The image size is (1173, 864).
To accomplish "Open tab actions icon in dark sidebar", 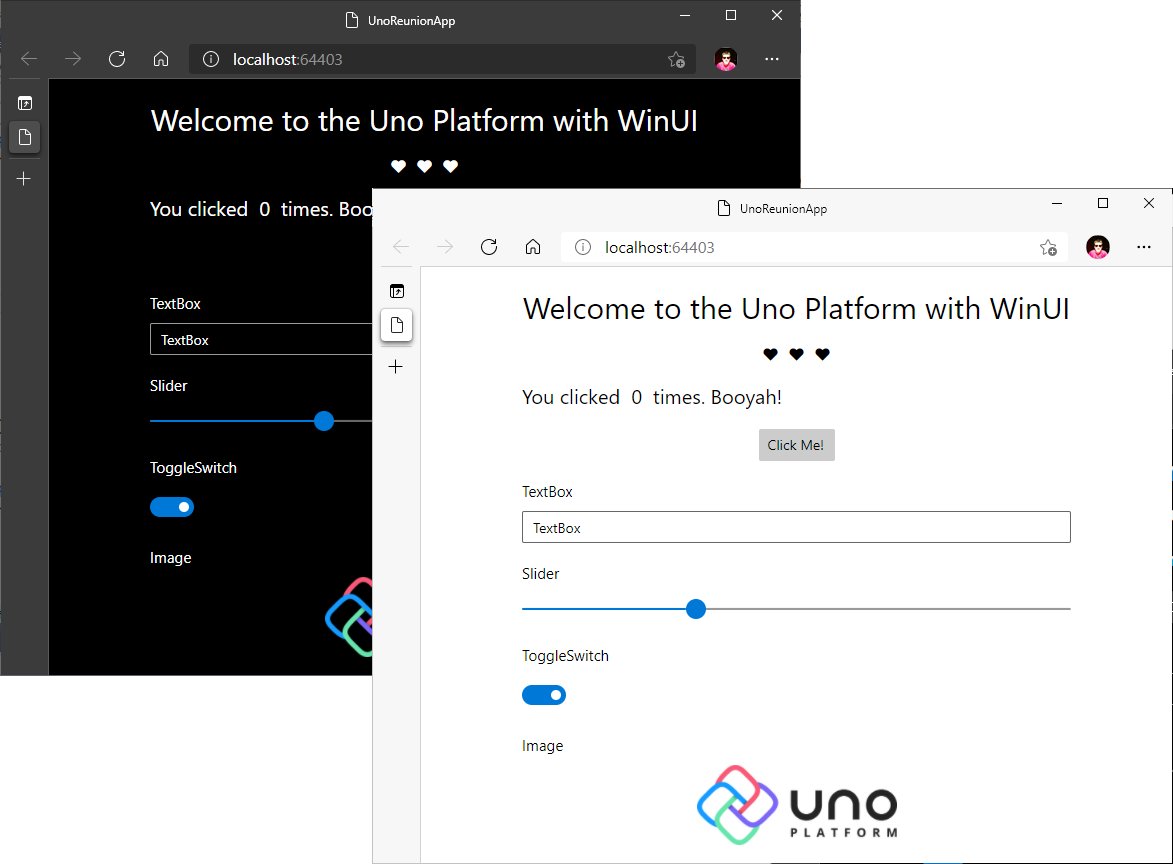I will coord(25,103).
